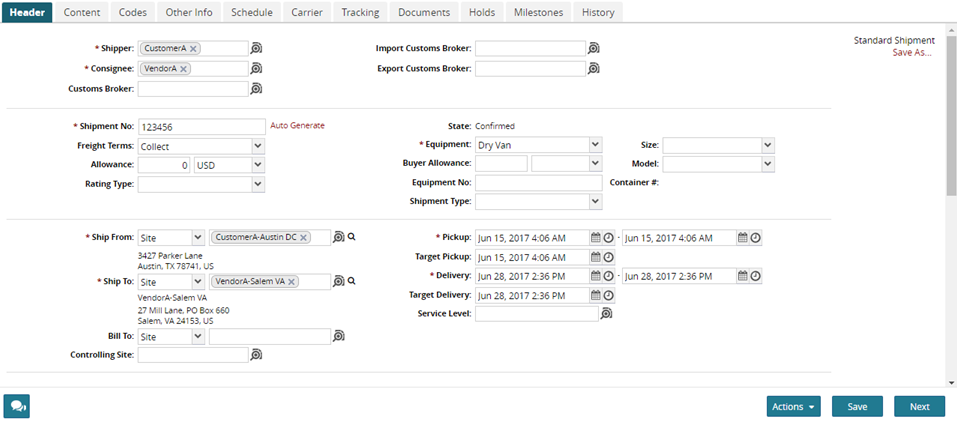This screenshot has height=424, width=957.
Task: Click magnifier search icon beside Ship From
Action: 352,238
